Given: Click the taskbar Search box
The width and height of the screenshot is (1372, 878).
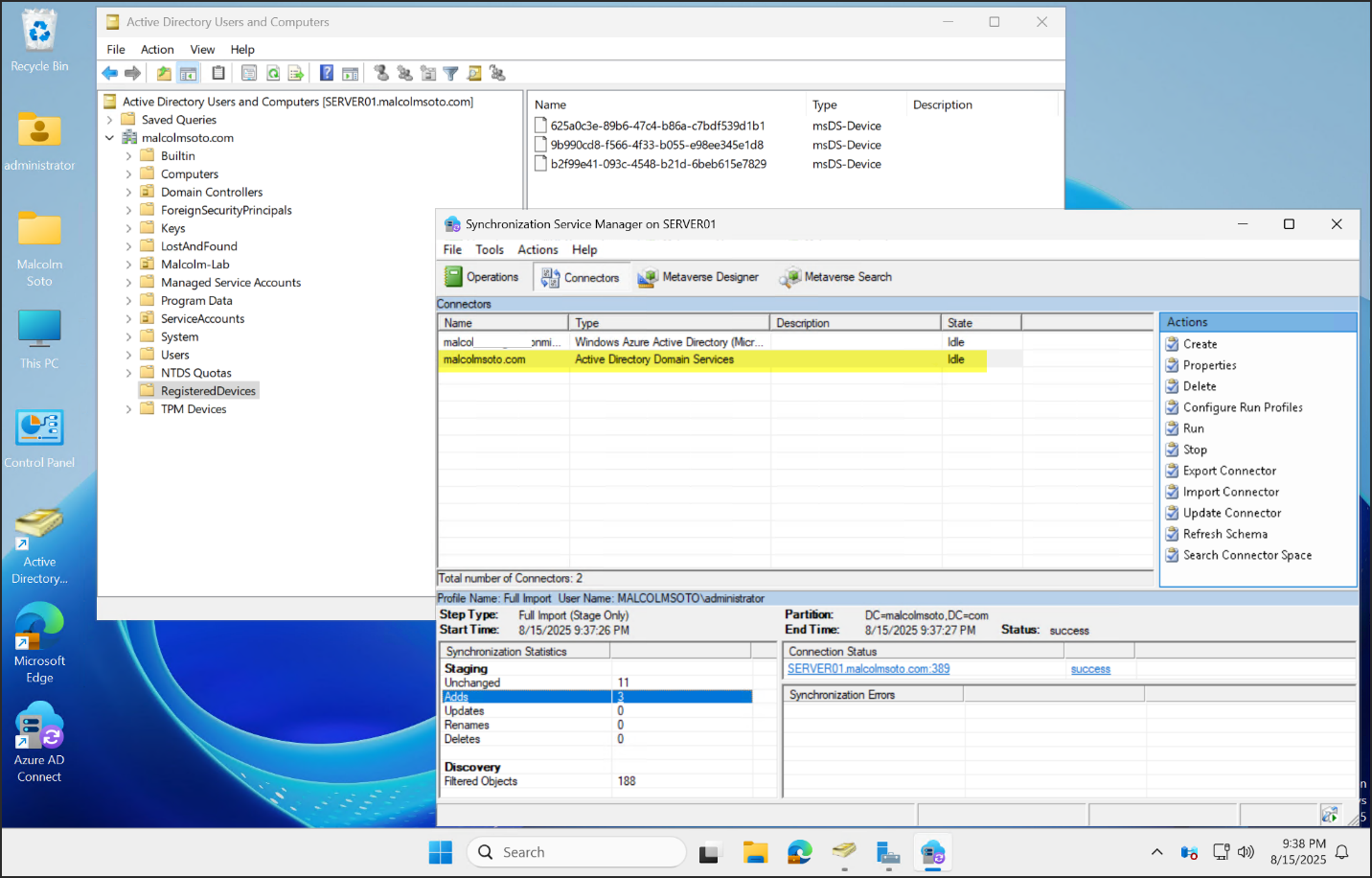Looking at the screenshot, I should point(577,852).
